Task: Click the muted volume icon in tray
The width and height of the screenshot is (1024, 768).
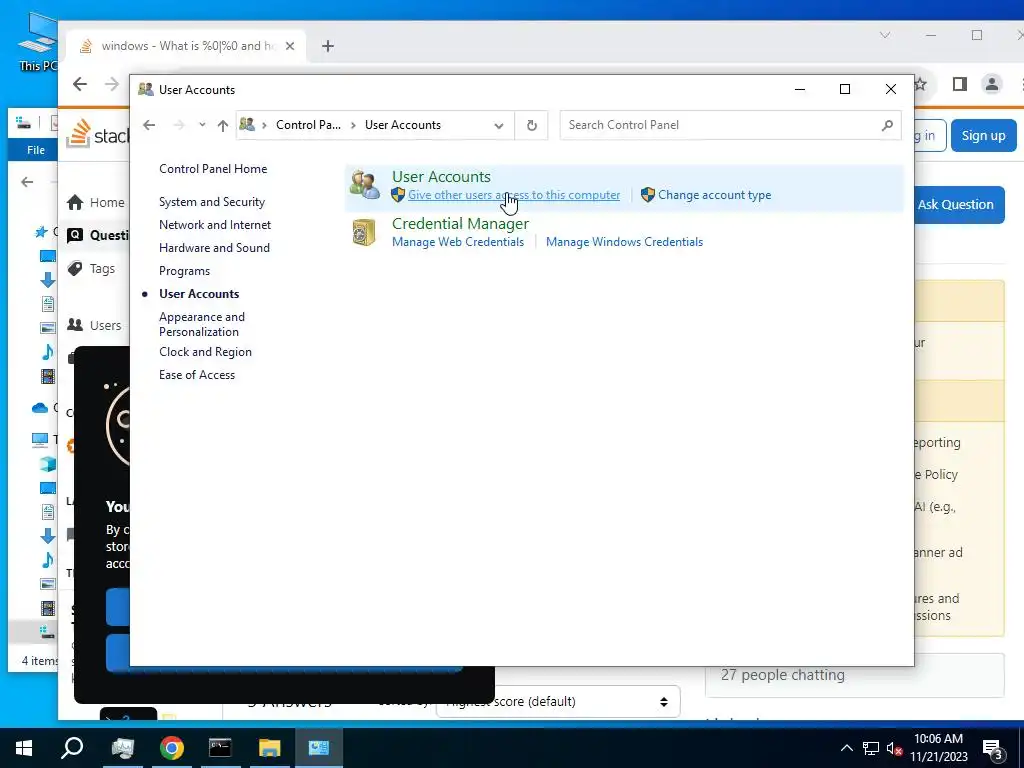Action: coord(894,748)
